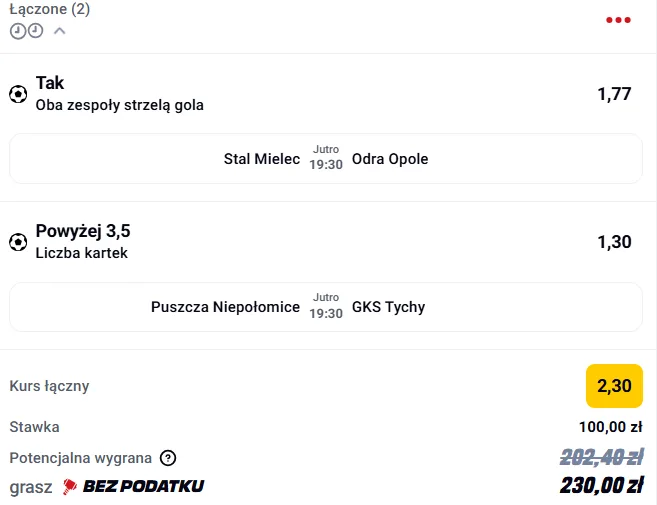Collapse the Łączone bet details chevron
The width and height of the screenshot is (657, 505).
point(59,31)
